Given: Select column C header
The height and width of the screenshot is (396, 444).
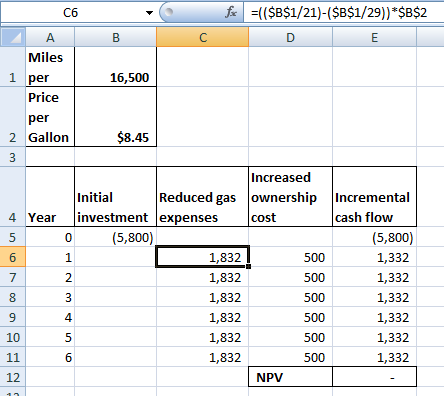Looking at the screenshot, I should click(203, 37).
